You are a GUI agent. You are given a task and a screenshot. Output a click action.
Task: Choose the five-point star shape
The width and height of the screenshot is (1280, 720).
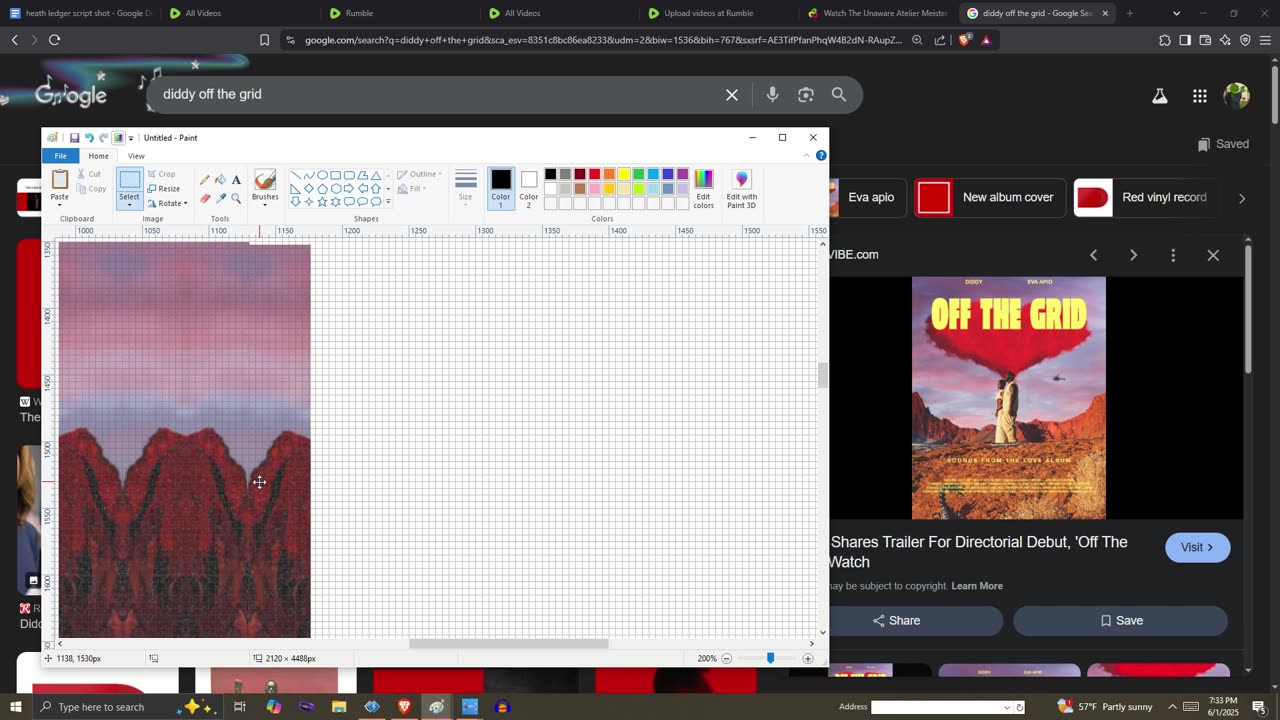tap(322, 201)
